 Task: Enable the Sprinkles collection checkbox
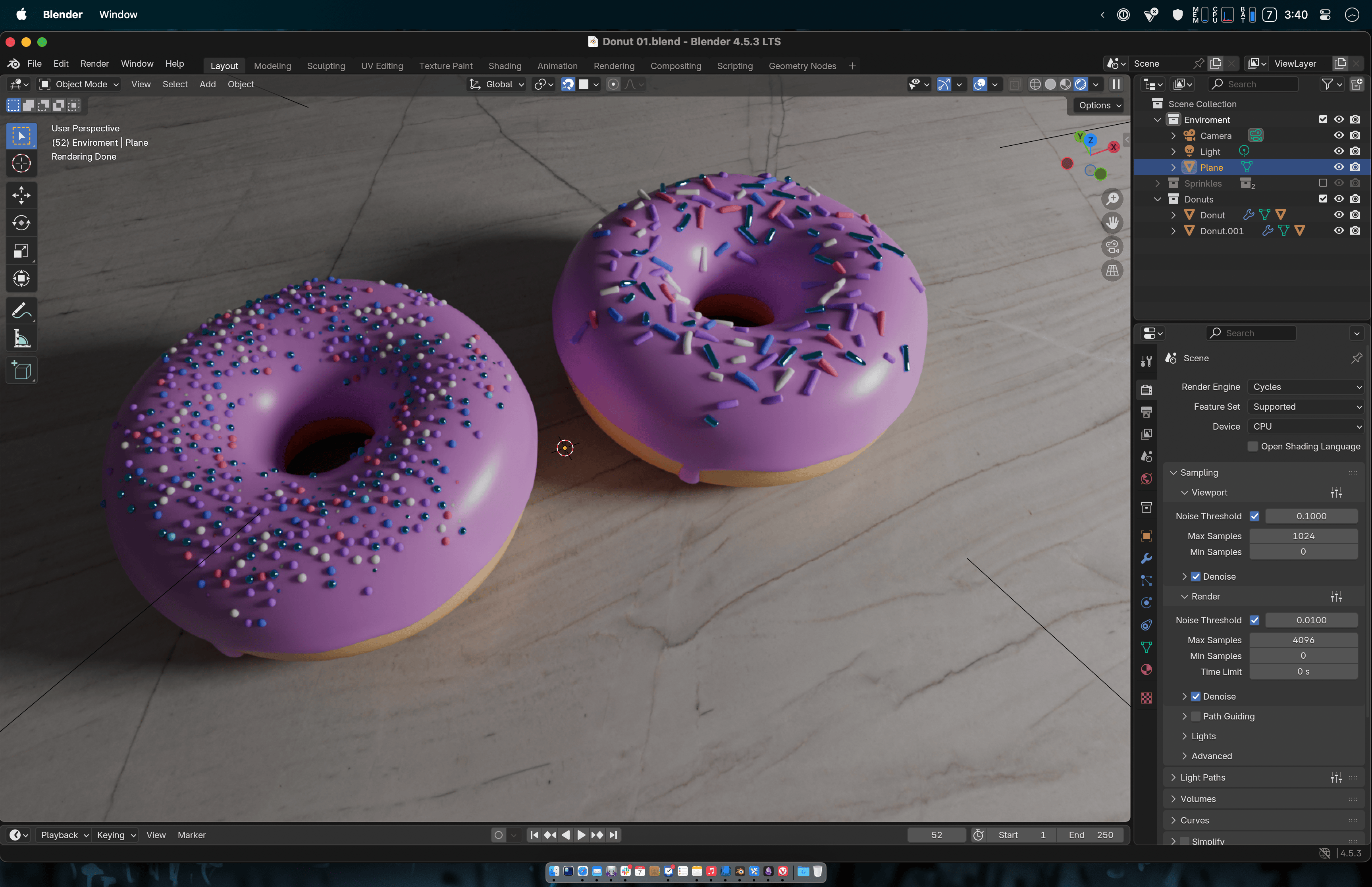(x=1322, y=183)
